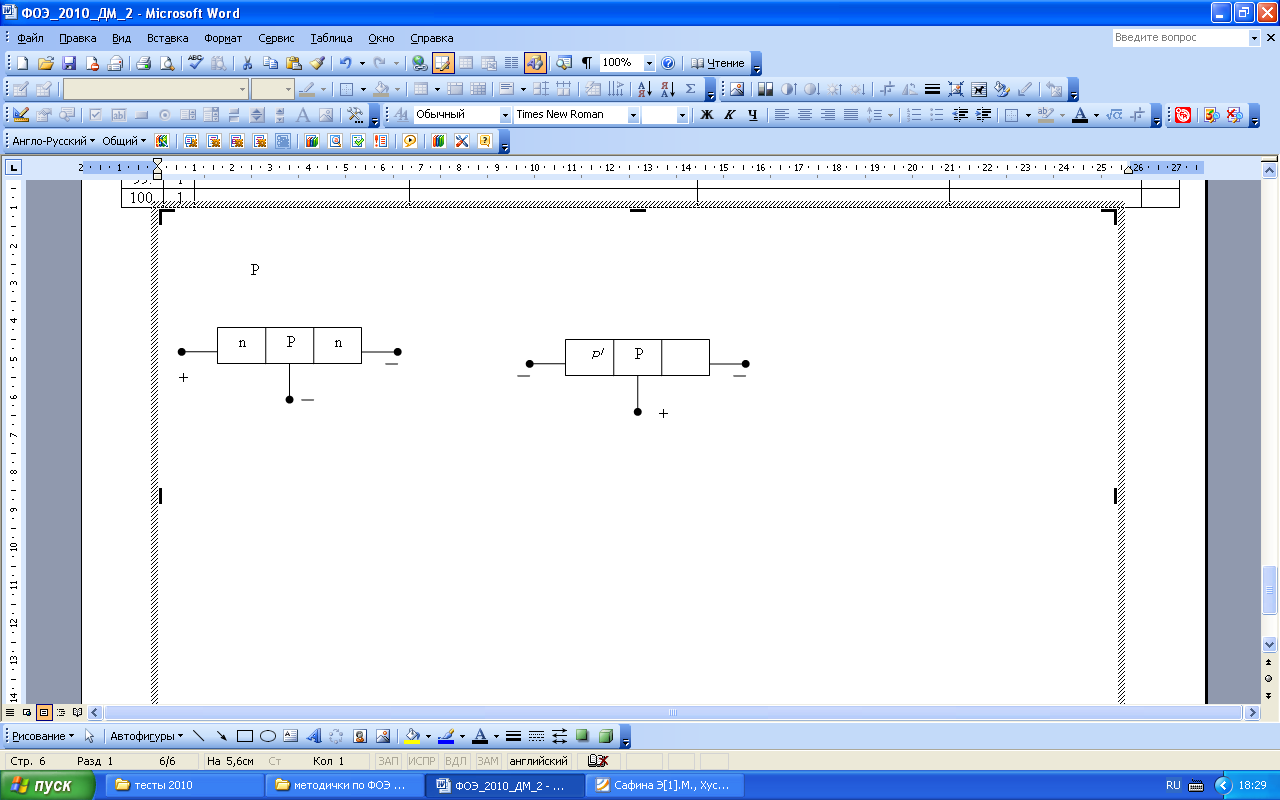Open the Таблица menu

[331, 38]
